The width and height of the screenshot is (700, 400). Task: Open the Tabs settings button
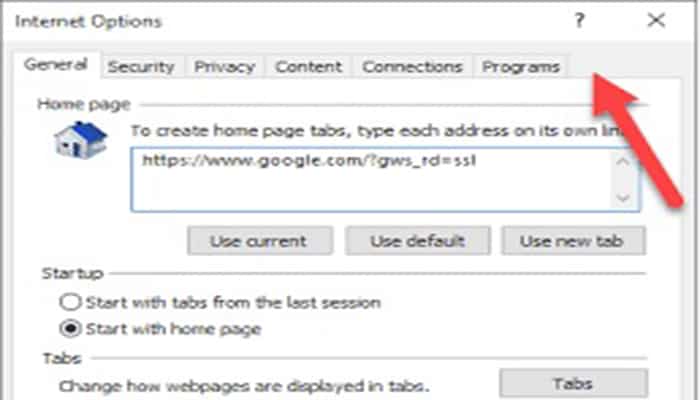(573, 384)
